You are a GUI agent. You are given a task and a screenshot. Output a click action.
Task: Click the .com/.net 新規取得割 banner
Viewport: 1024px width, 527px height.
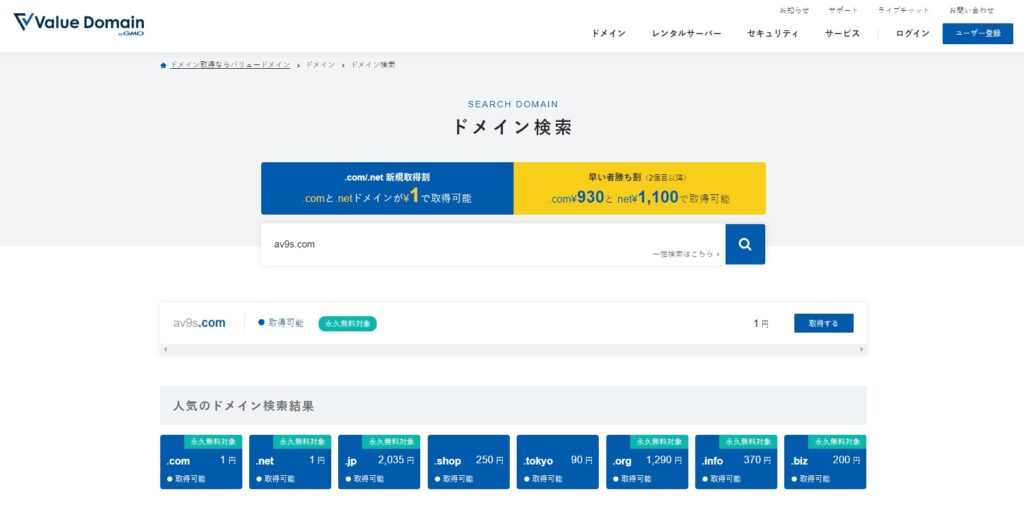[387, 188]
